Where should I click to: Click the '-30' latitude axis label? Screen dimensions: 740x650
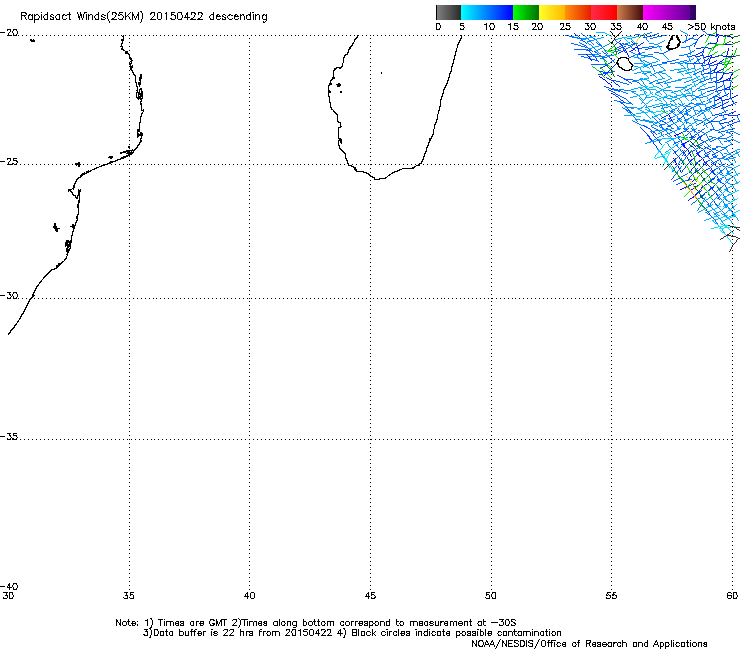point(9,295)
